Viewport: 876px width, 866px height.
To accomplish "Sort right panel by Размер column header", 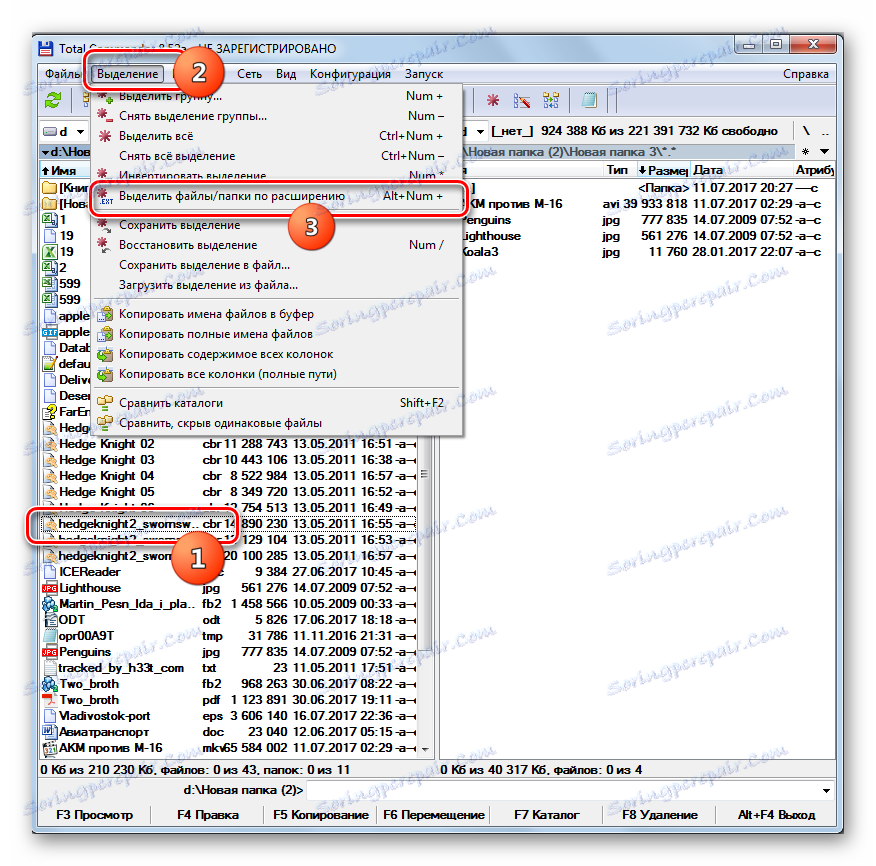I will (x=663, y=170).
